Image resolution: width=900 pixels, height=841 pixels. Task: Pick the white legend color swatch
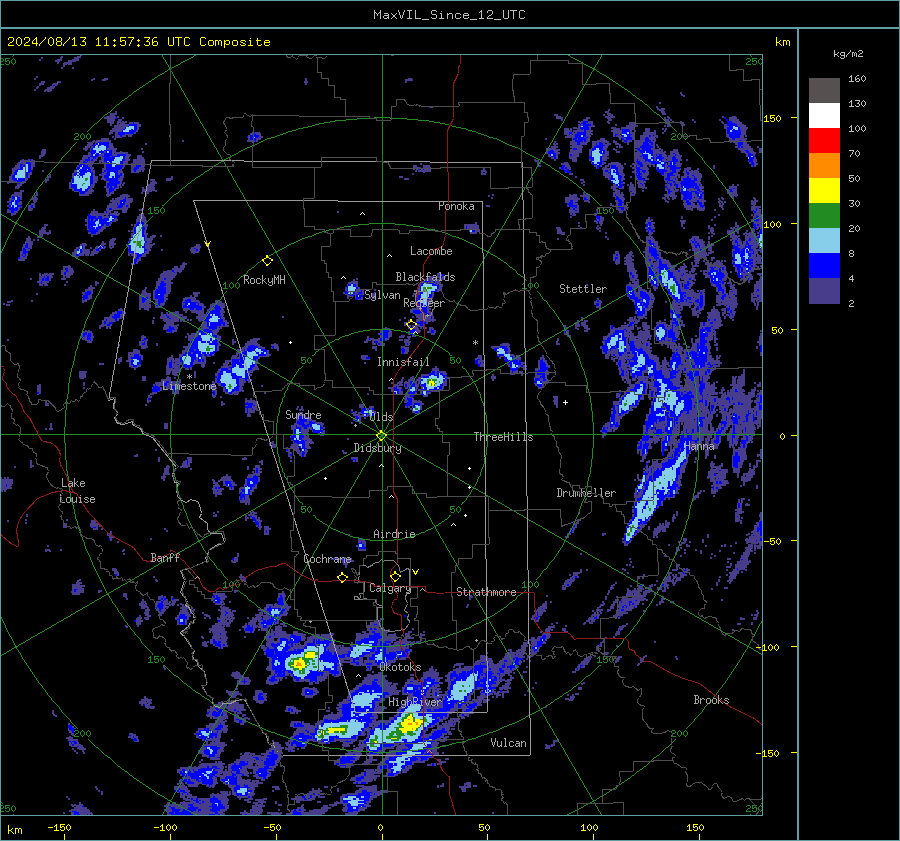824,116
